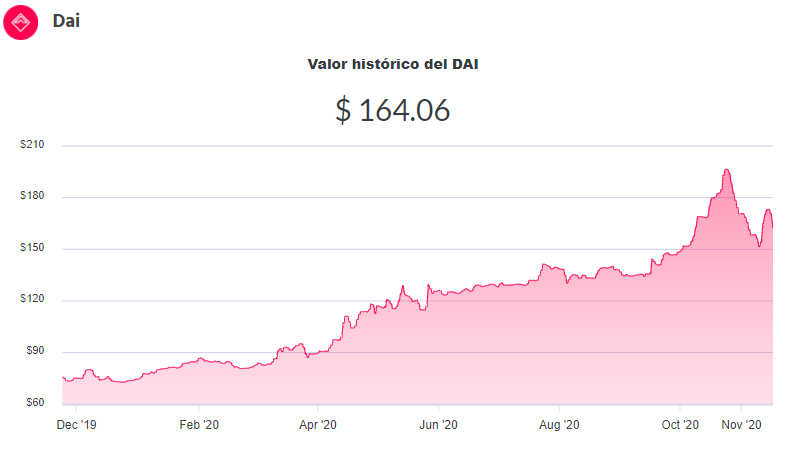Screen dimensions: 785x449
Task: Click the chart title Valor histórico del DAI
Action: [x=392, y=64]
